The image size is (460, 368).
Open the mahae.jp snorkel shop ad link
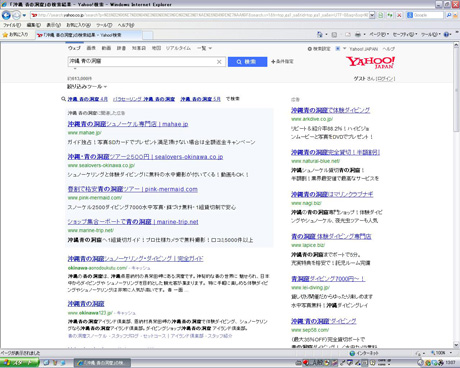pyautogui.click(x=128, y=124)
